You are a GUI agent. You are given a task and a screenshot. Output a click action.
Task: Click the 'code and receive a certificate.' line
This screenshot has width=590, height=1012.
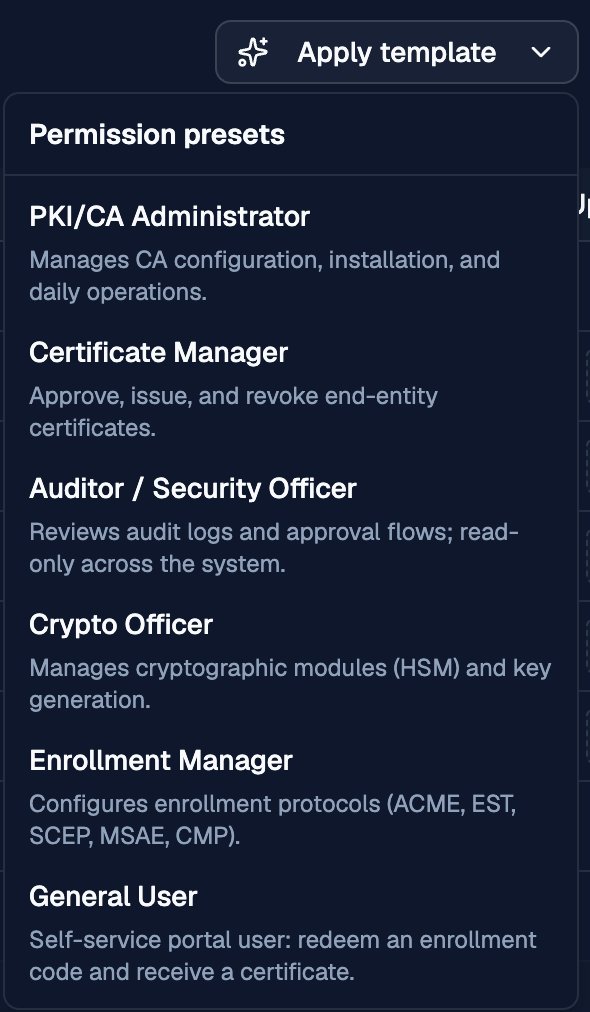(x=192, y=972)
